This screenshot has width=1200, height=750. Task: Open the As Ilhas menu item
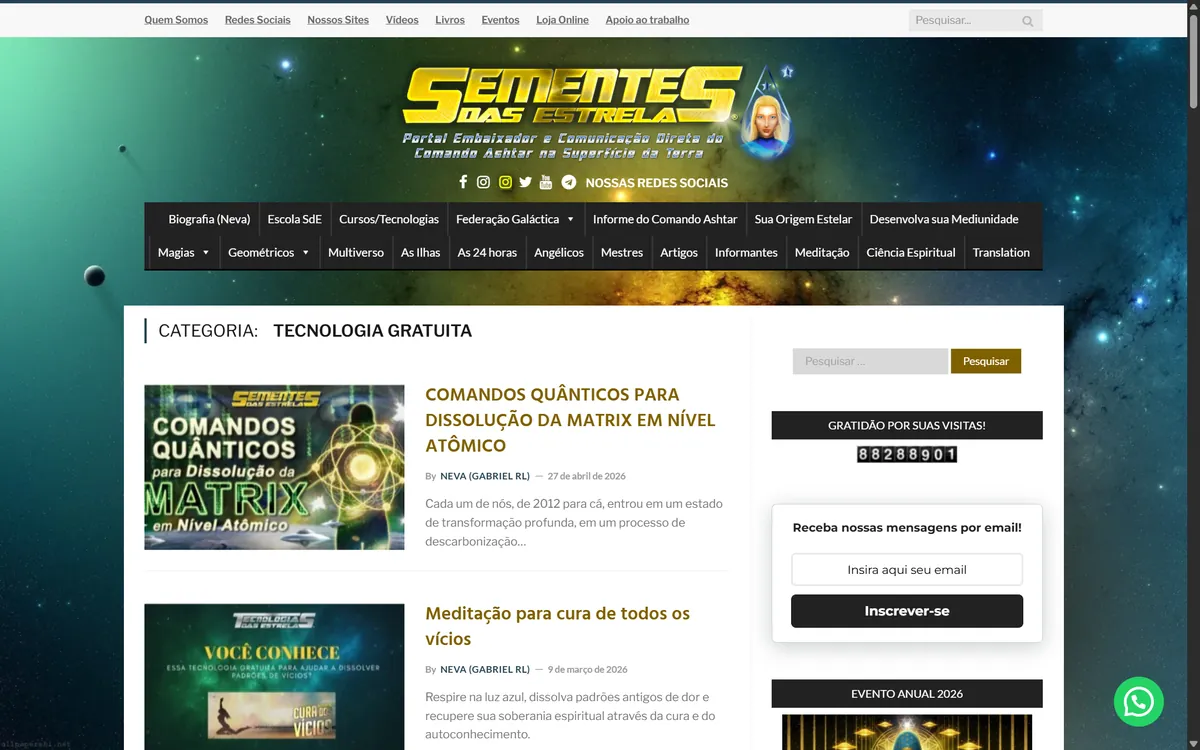click(x=421, y=253)
